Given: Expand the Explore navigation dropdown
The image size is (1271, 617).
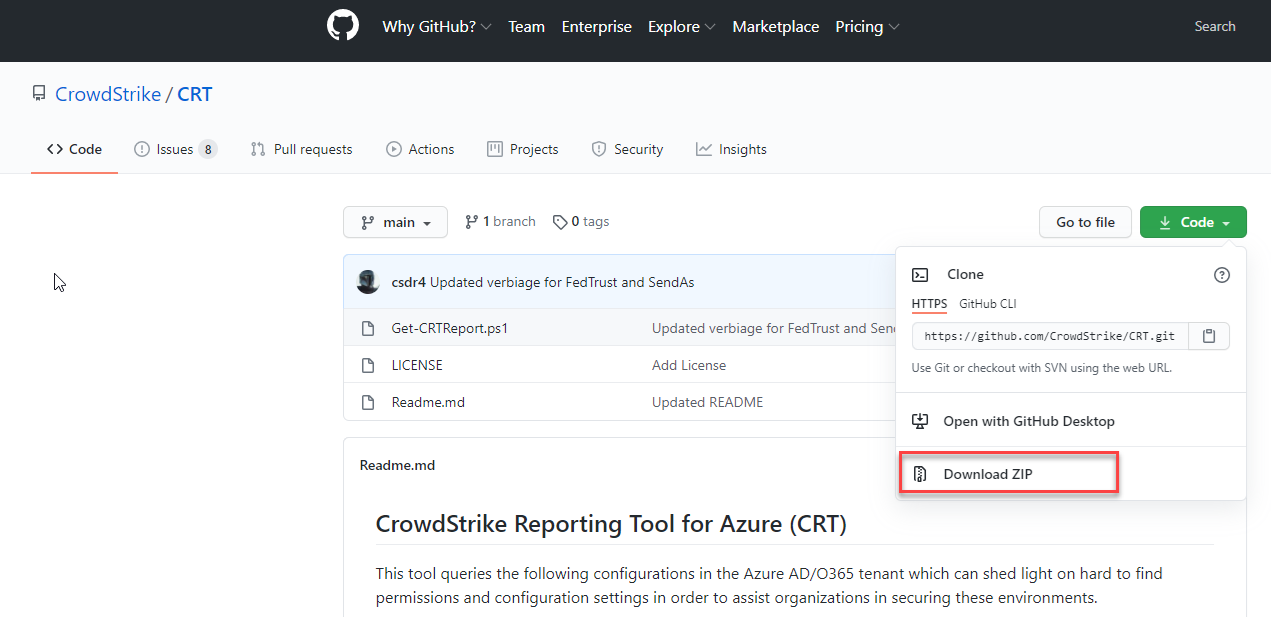Looking at the screenshot, I should [x=681, y=27].
